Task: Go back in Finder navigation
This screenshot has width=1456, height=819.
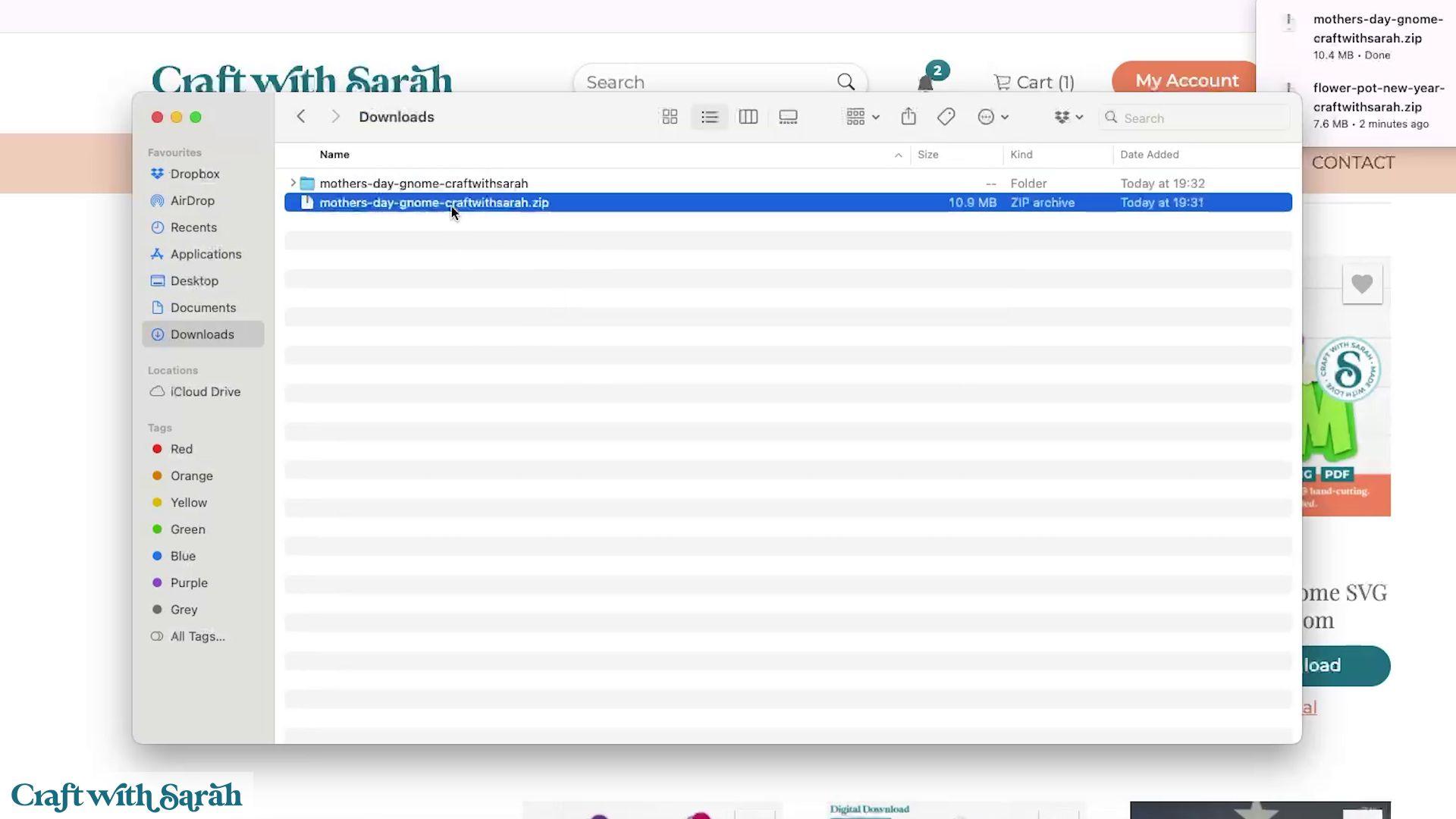Action: pyautogui.click(x=301, y=116)
